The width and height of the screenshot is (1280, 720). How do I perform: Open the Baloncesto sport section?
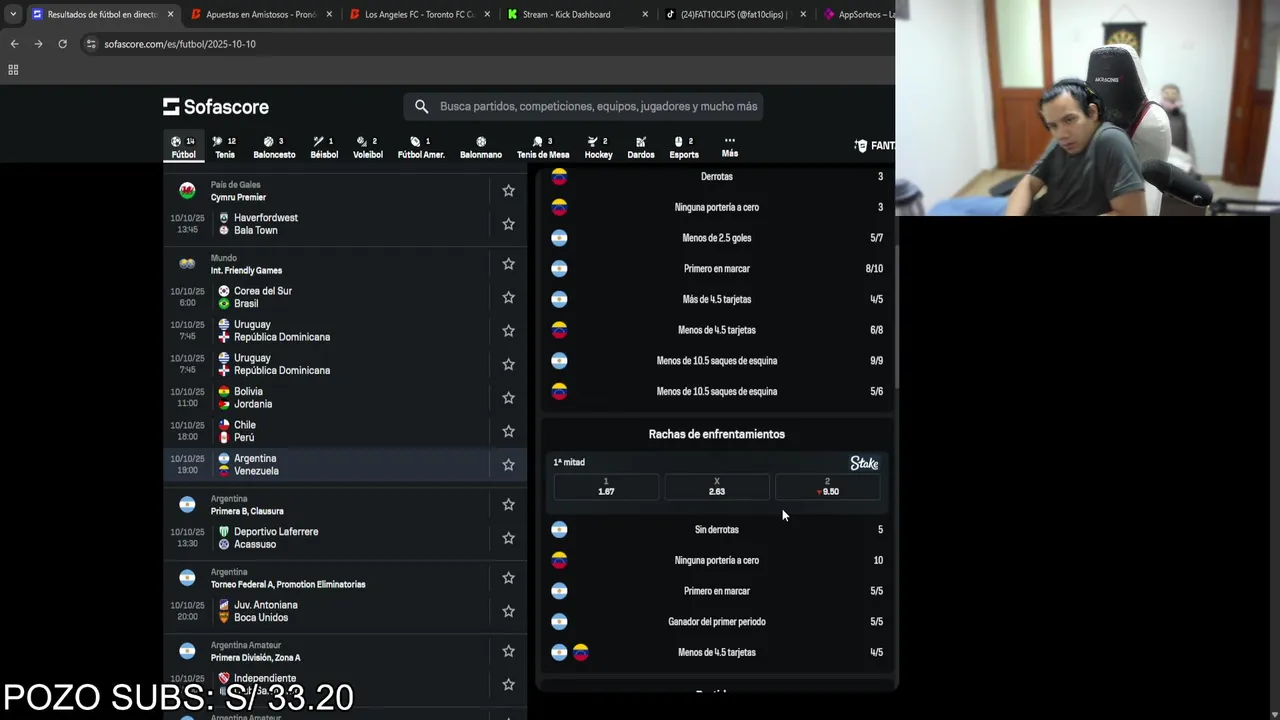(274, 147)
